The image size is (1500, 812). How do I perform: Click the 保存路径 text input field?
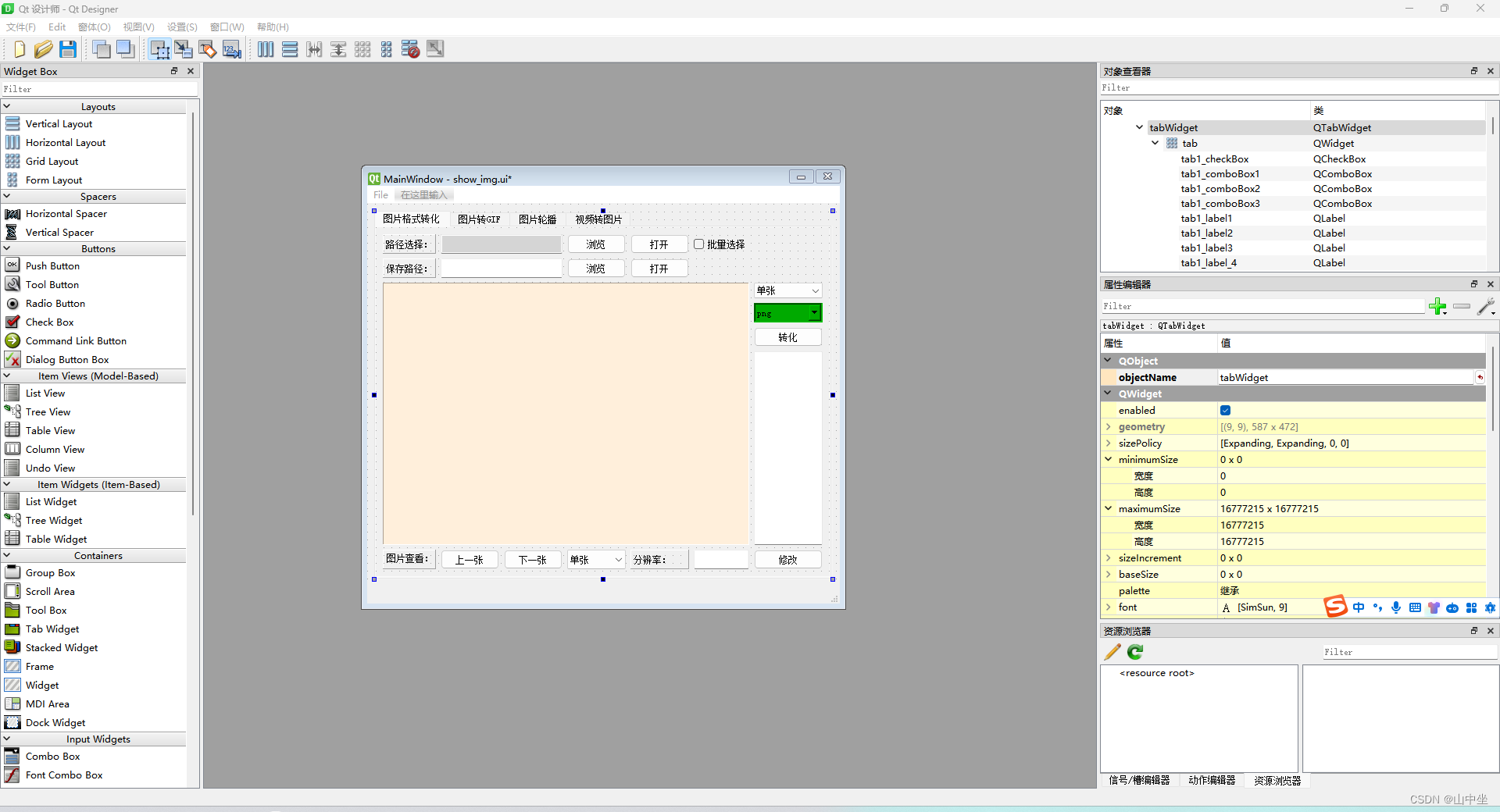(502, 269)
